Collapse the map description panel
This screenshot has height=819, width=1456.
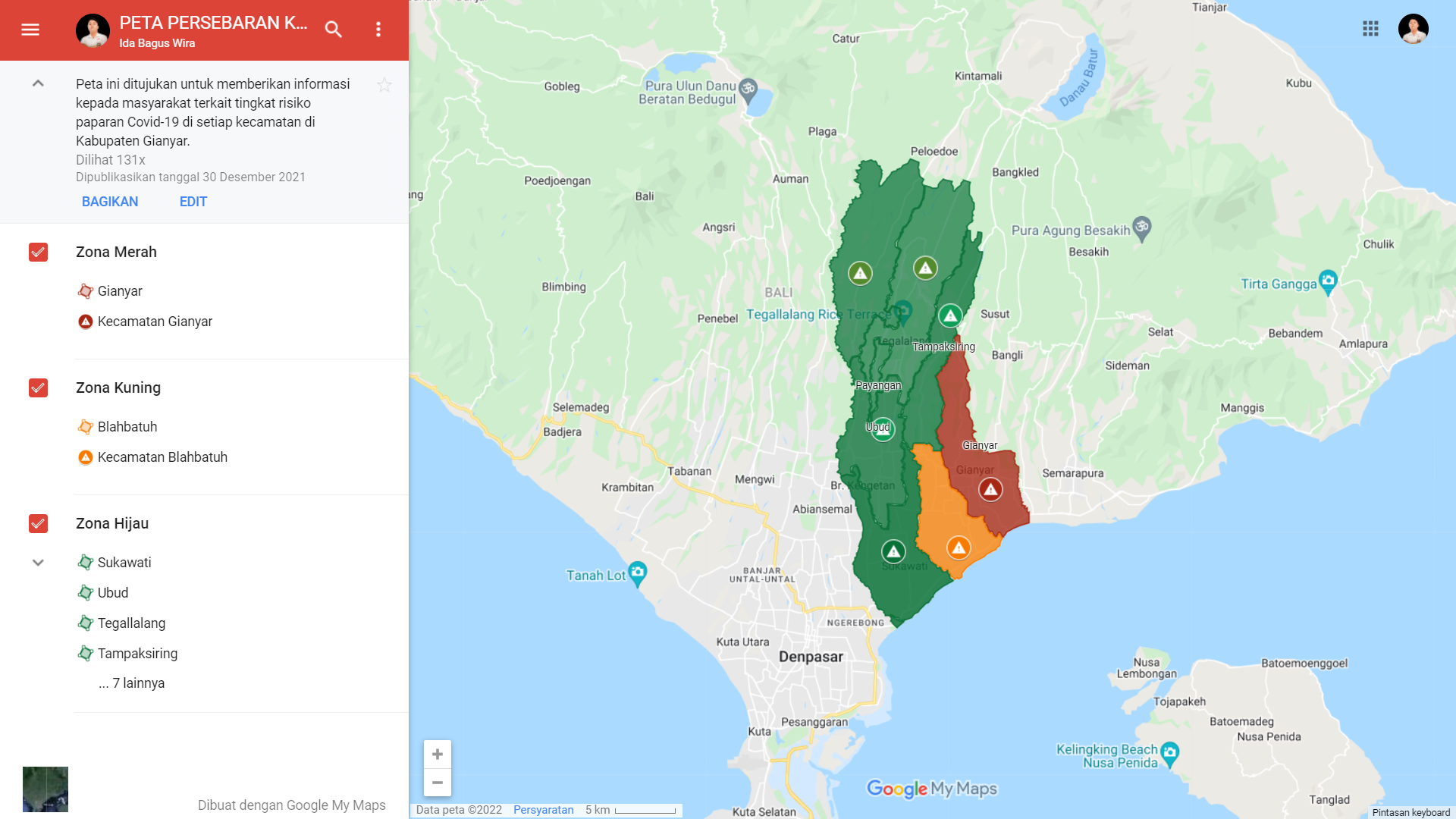[x=38, y=83]
